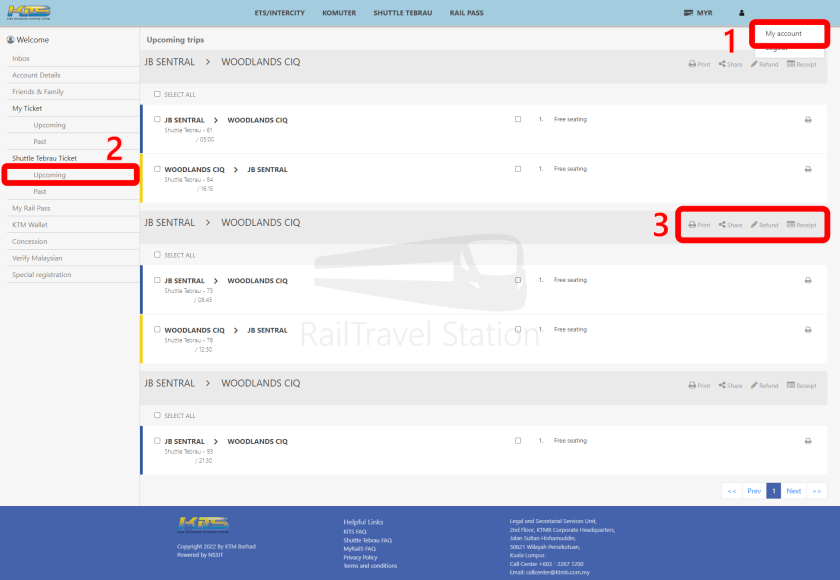Open Past under Shuttle Tebrau Ticket

(x=40, y=191)
